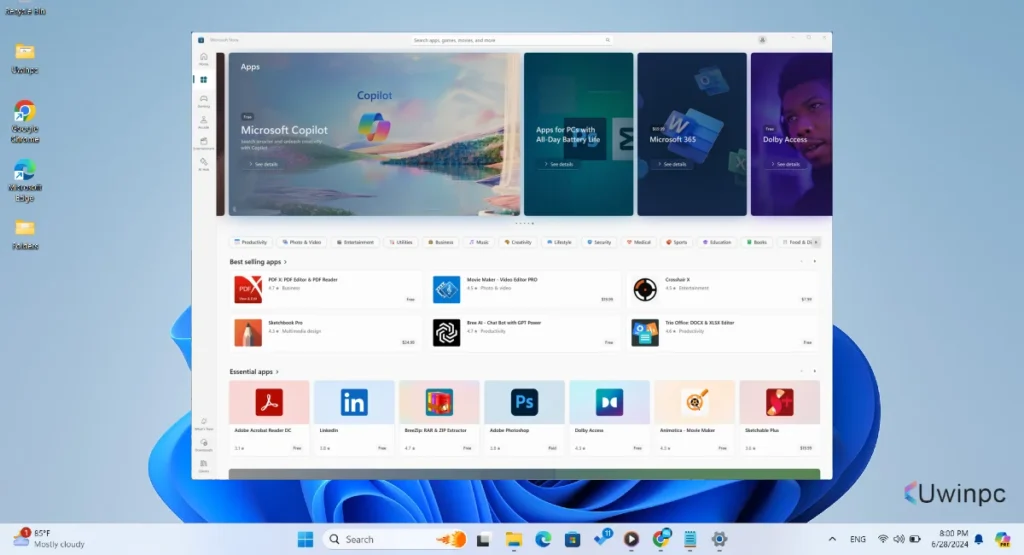Screen dimensions: 1024x555
Task: Open the Entertainment section in Store sidebar
Action: click(204, 143)
